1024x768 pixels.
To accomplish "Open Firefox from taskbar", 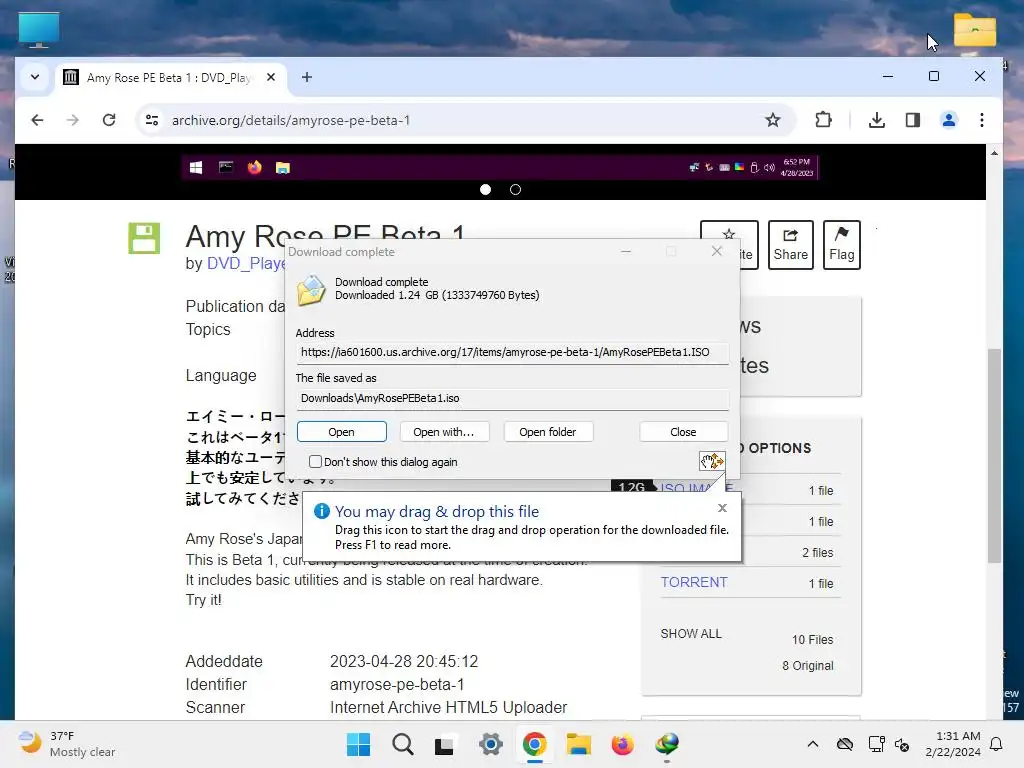I will click(x=622, y=744).
